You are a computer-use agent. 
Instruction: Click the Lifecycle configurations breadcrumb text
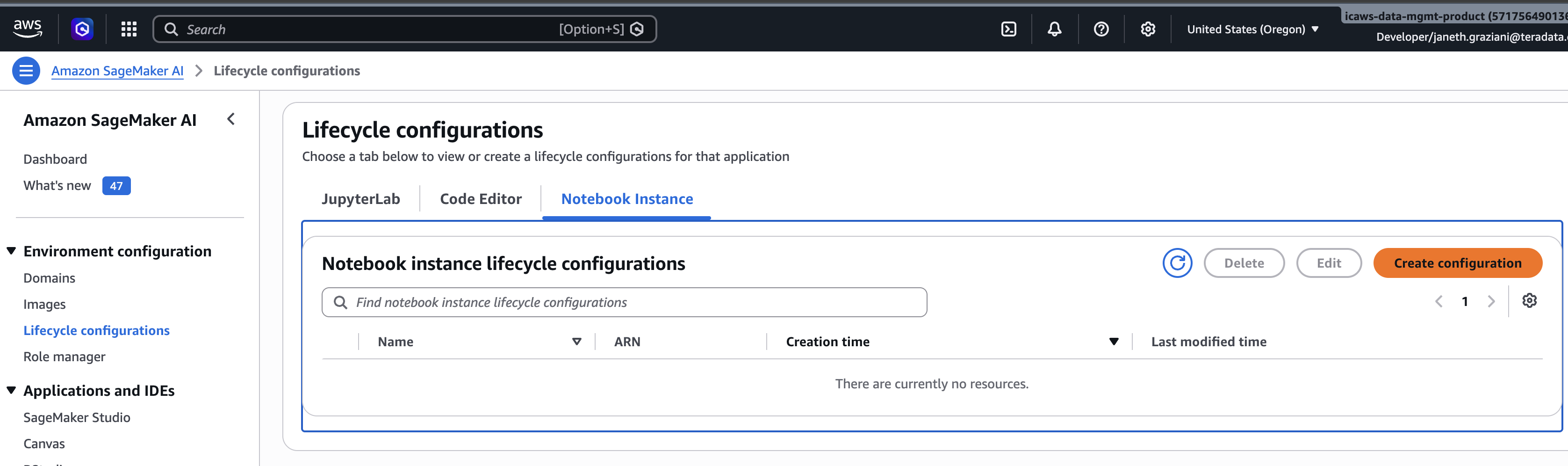pyautogui.click(x=287, y=71)
